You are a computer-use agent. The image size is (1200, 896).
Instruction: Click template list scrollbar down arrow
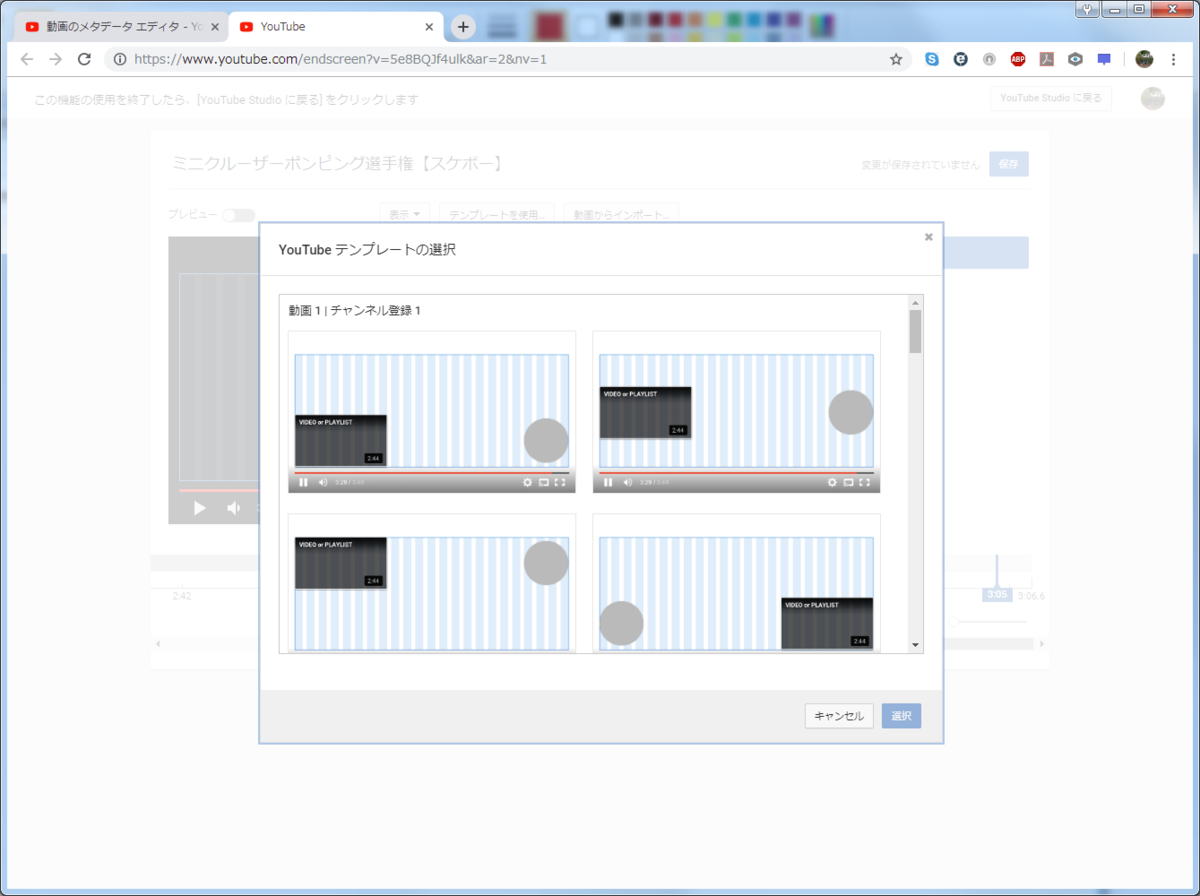[915, 645]
